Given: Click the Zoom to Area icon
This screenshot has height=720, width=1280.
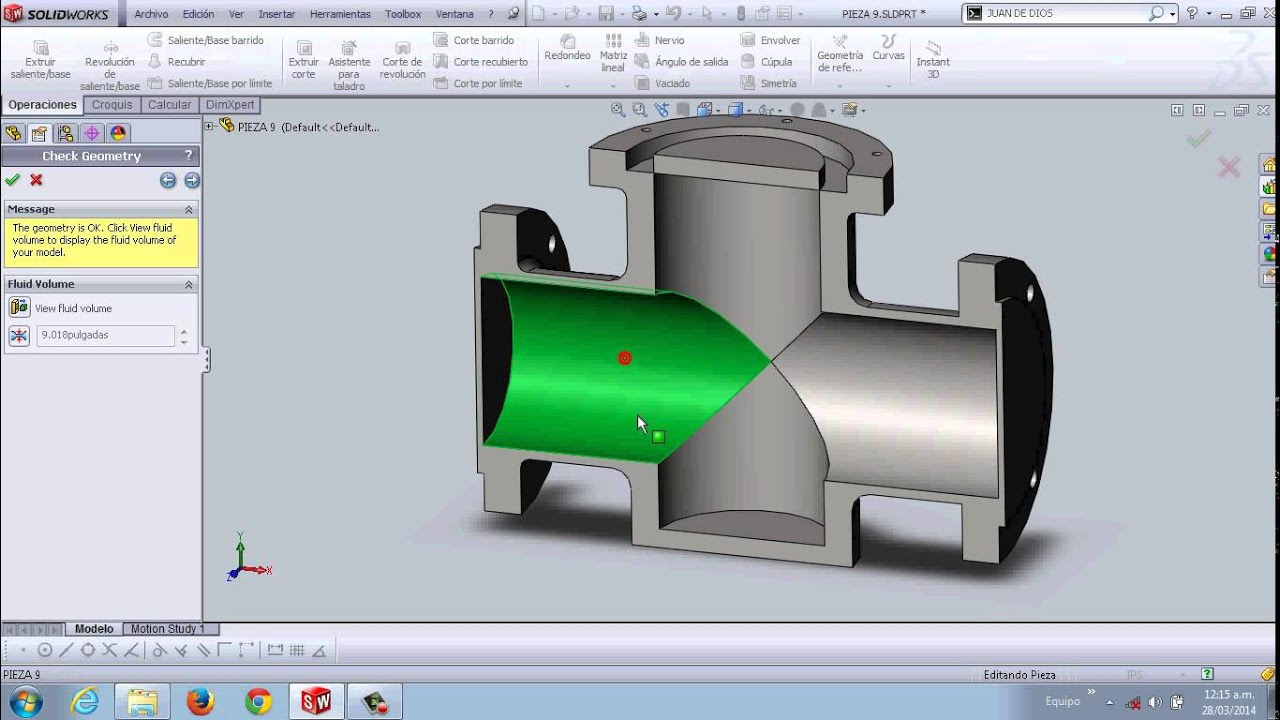Looking at the screenshot, I should 639,110.
